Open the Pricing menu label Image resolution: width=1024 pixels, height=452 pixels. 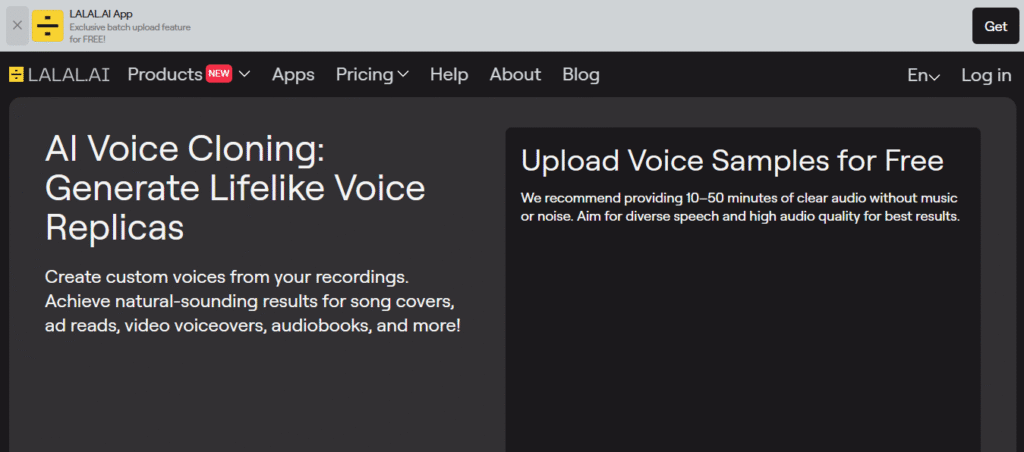pyautogui.click(x=364, y=75)
